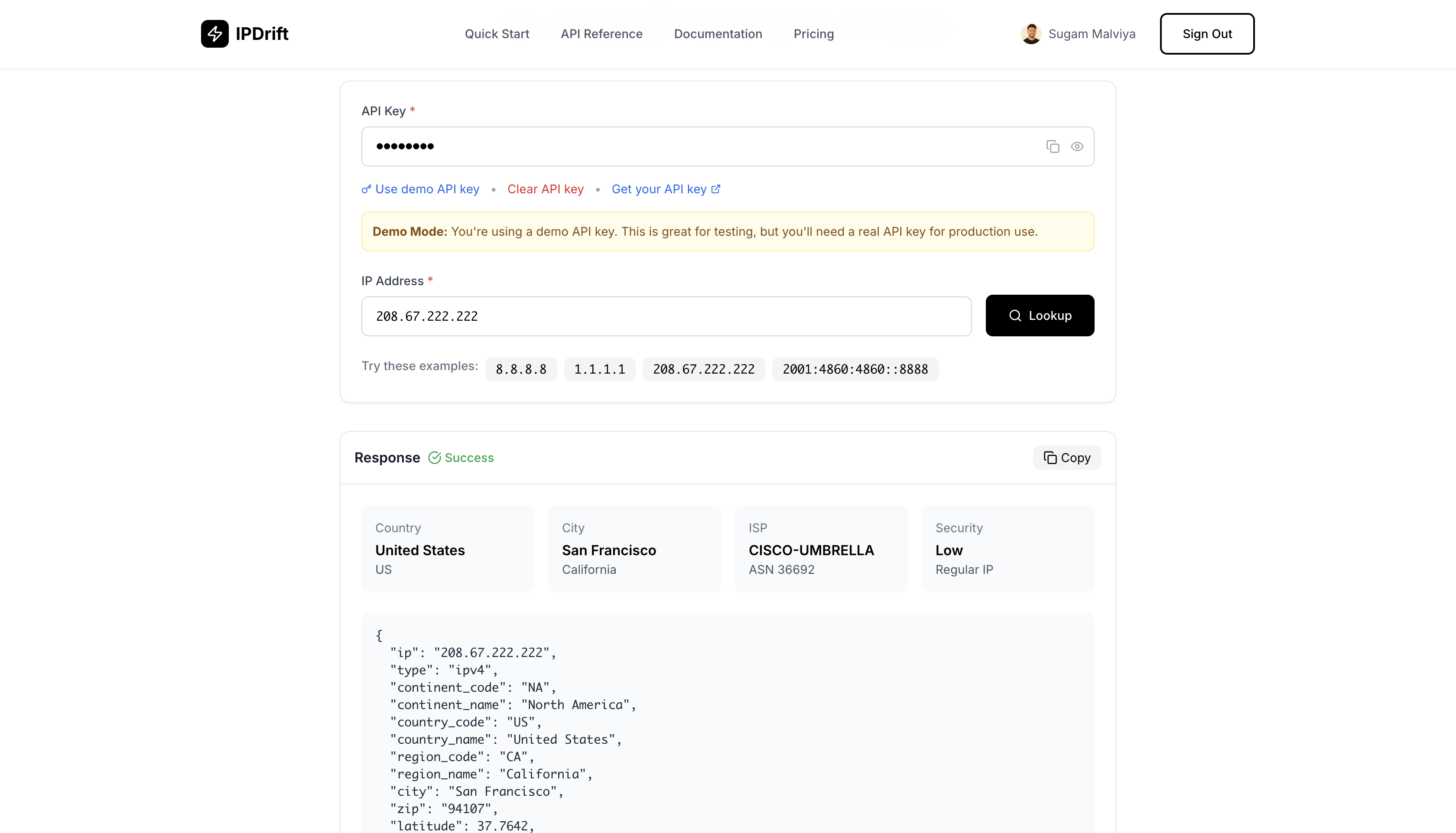Viewport: 1456px width, 833px height.
Task: Pick the 2001:4860:4860::8888 IPv6 example
Action: [855, 369]
